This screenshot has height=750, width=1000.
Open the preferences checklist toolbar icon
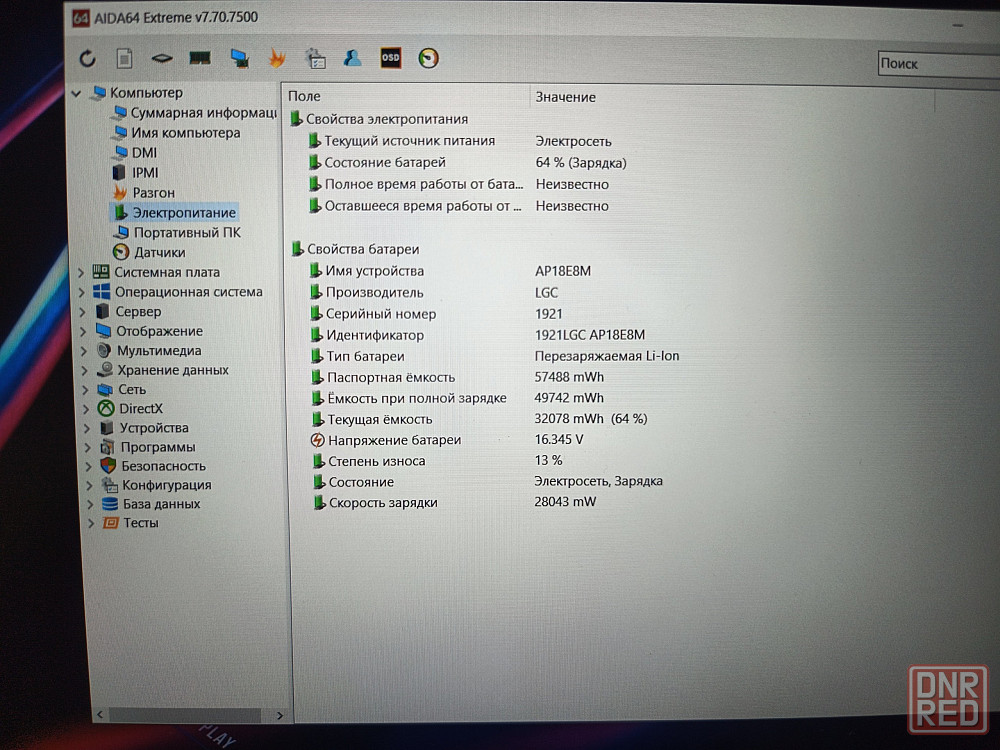[x=315, y=58]
